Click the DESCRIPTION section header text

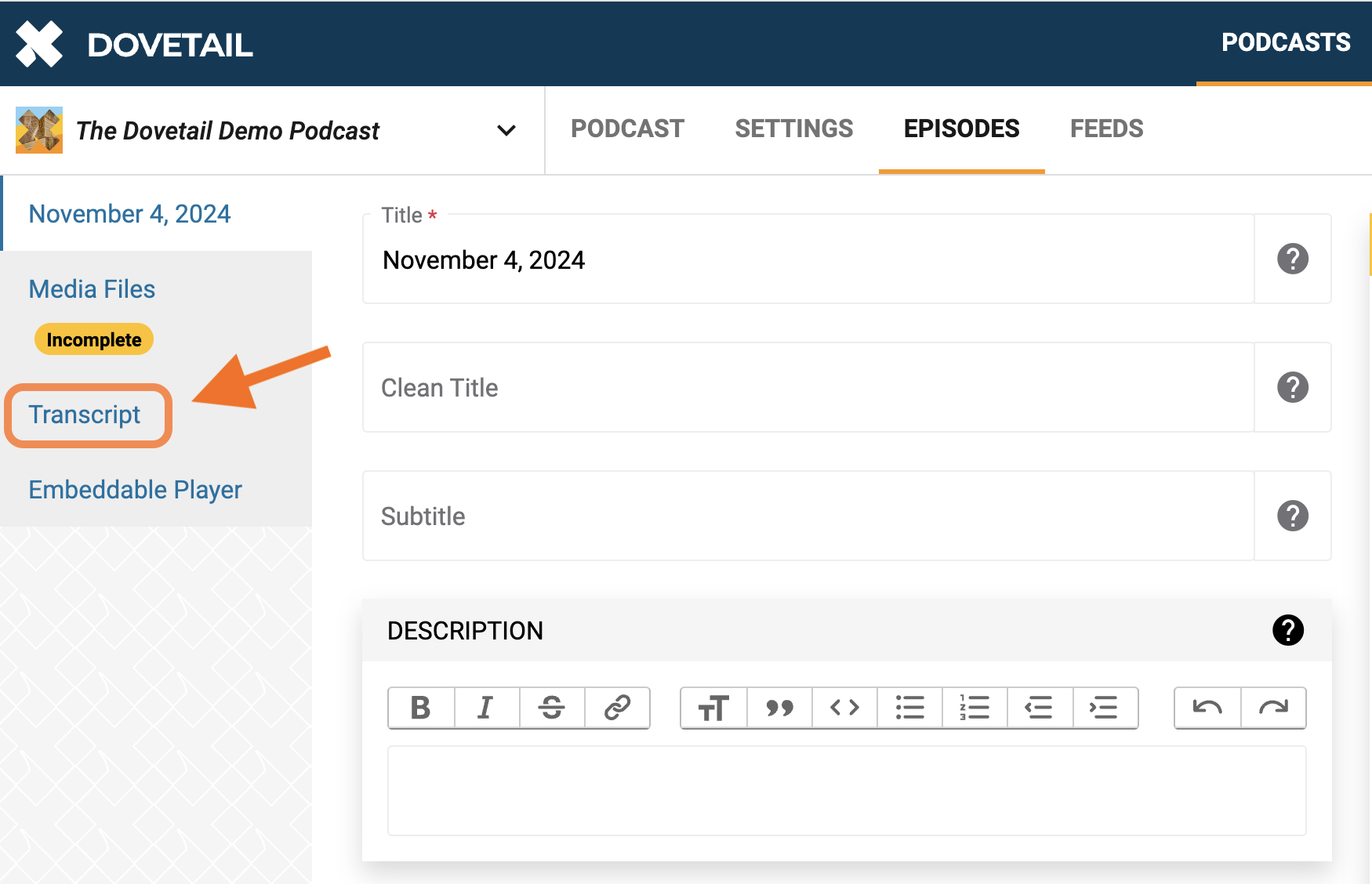465,631
